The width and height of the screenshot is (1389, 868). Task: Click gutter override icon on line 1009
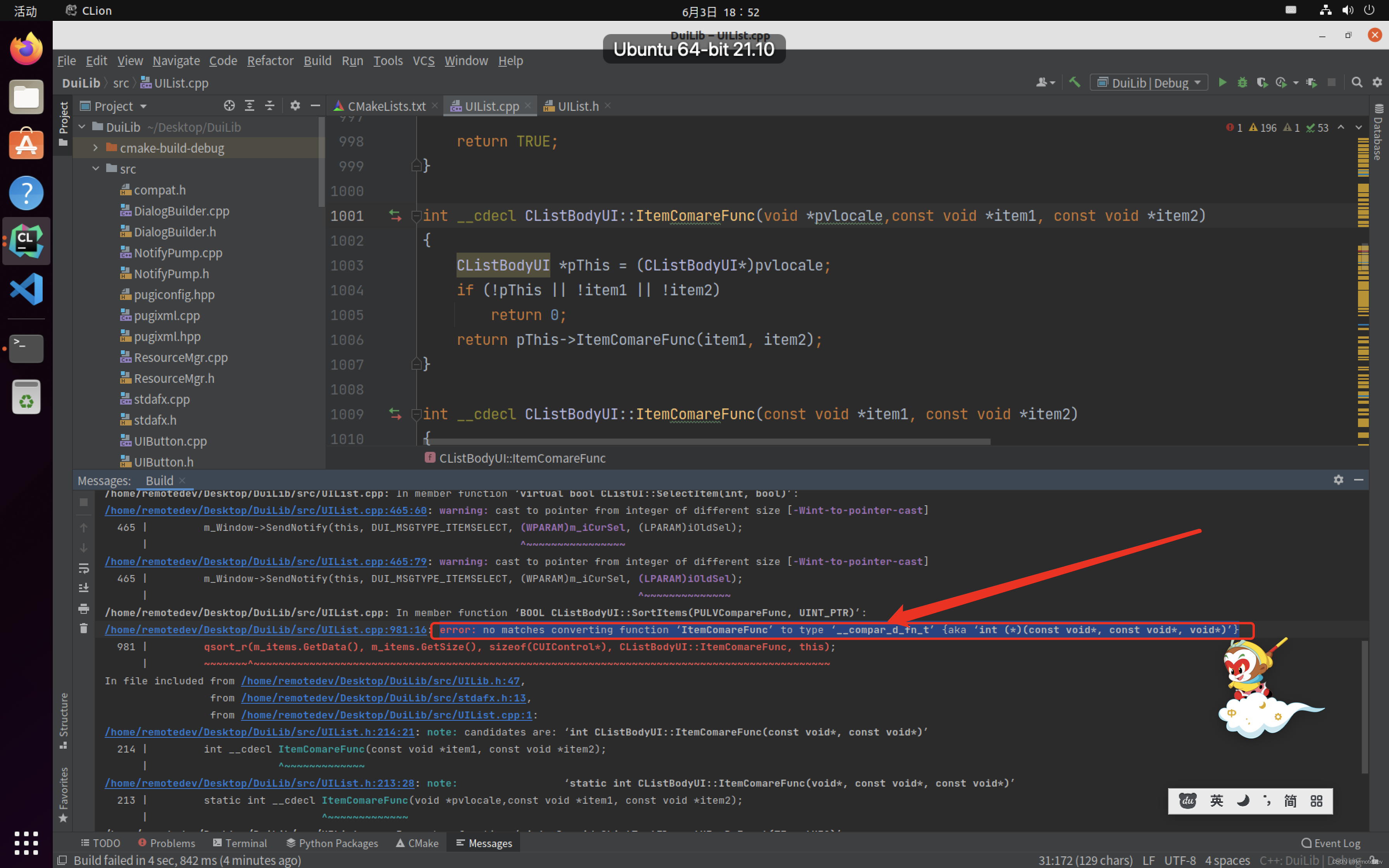click(395, 414)
